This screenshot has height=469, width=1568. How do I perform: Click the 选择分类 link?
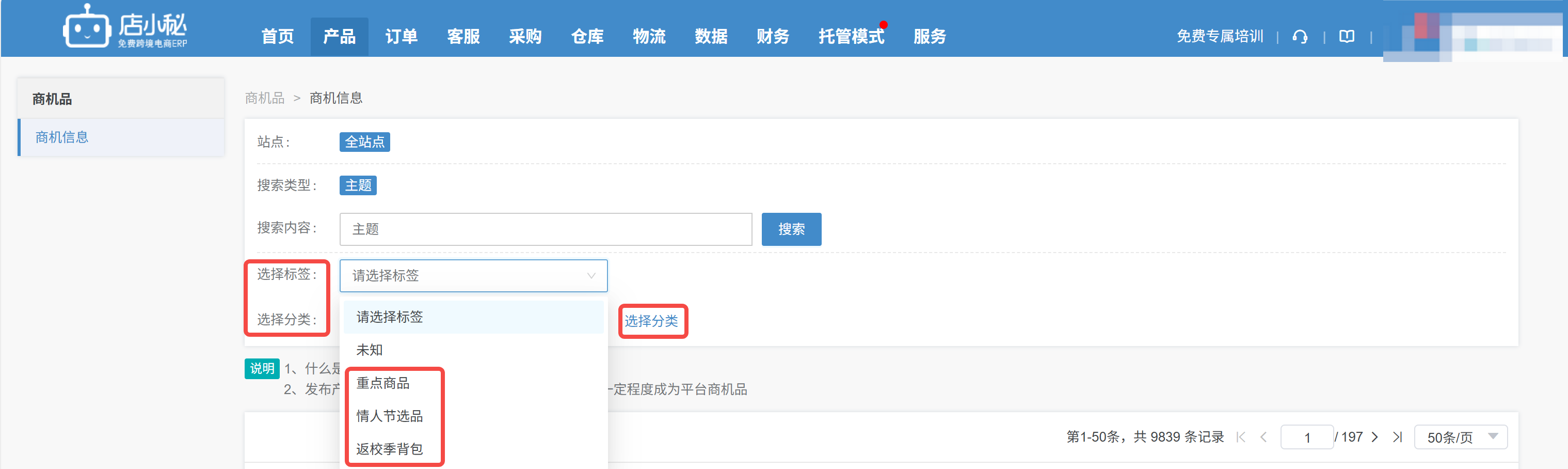[x=651, y=321]
